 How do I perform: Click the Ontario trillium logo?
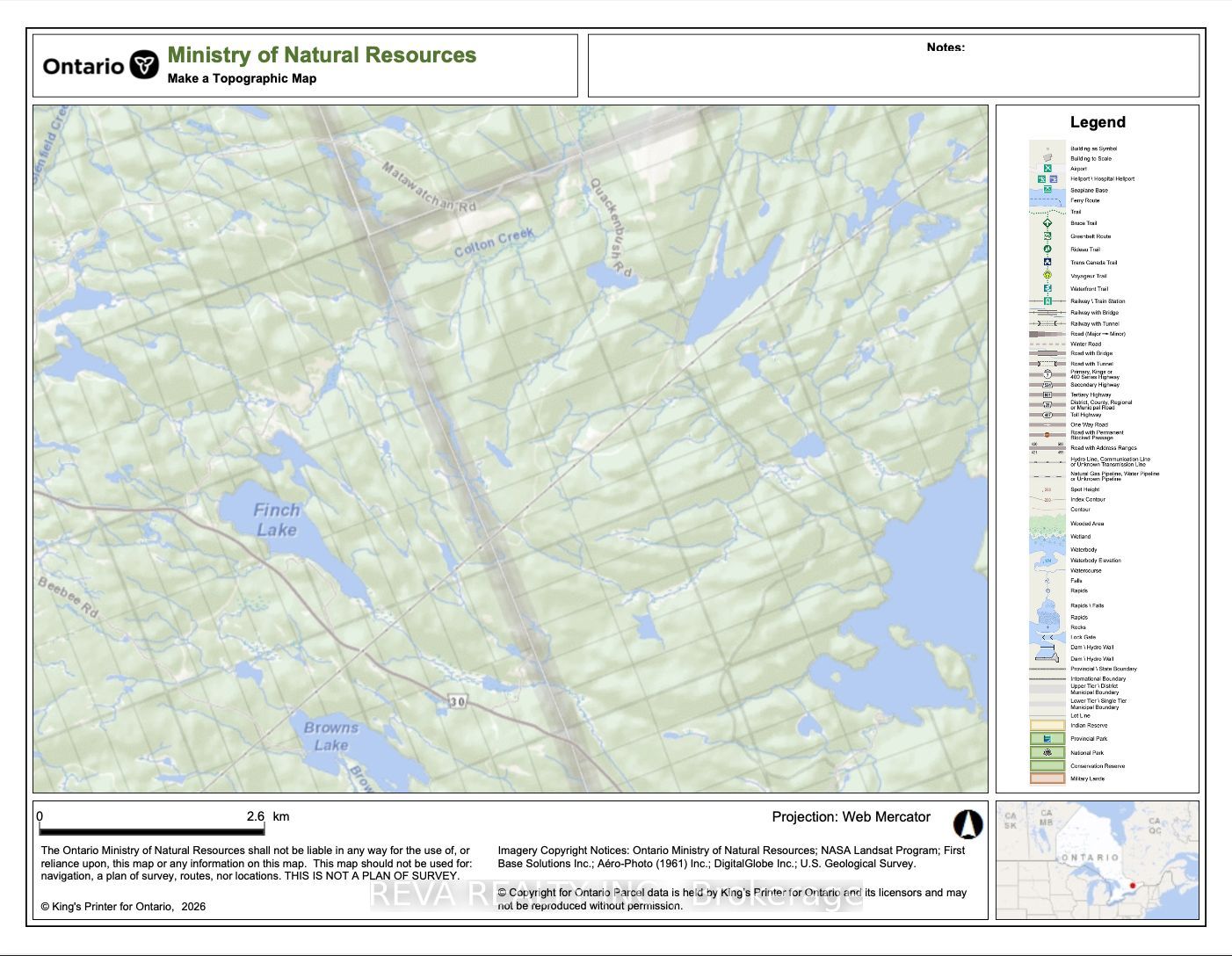coord(144,65)
